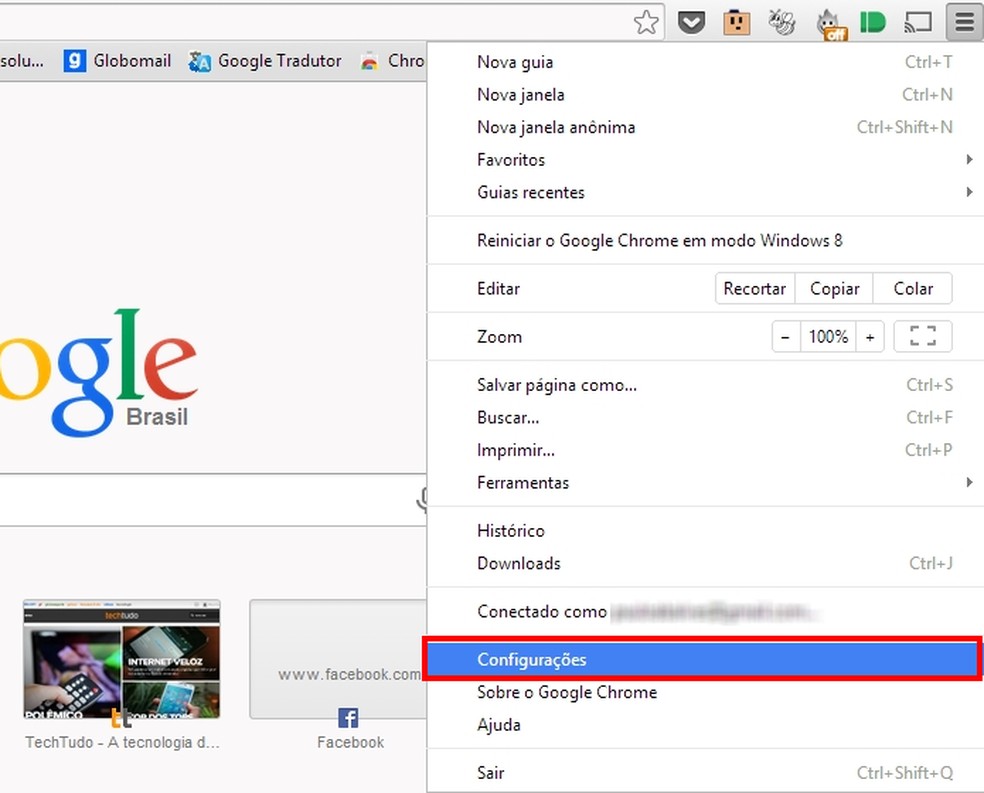Click the Copiar button in Editar row
This screenshot has height=793, width=984.
pyautogui.click(x=833, y=288)
